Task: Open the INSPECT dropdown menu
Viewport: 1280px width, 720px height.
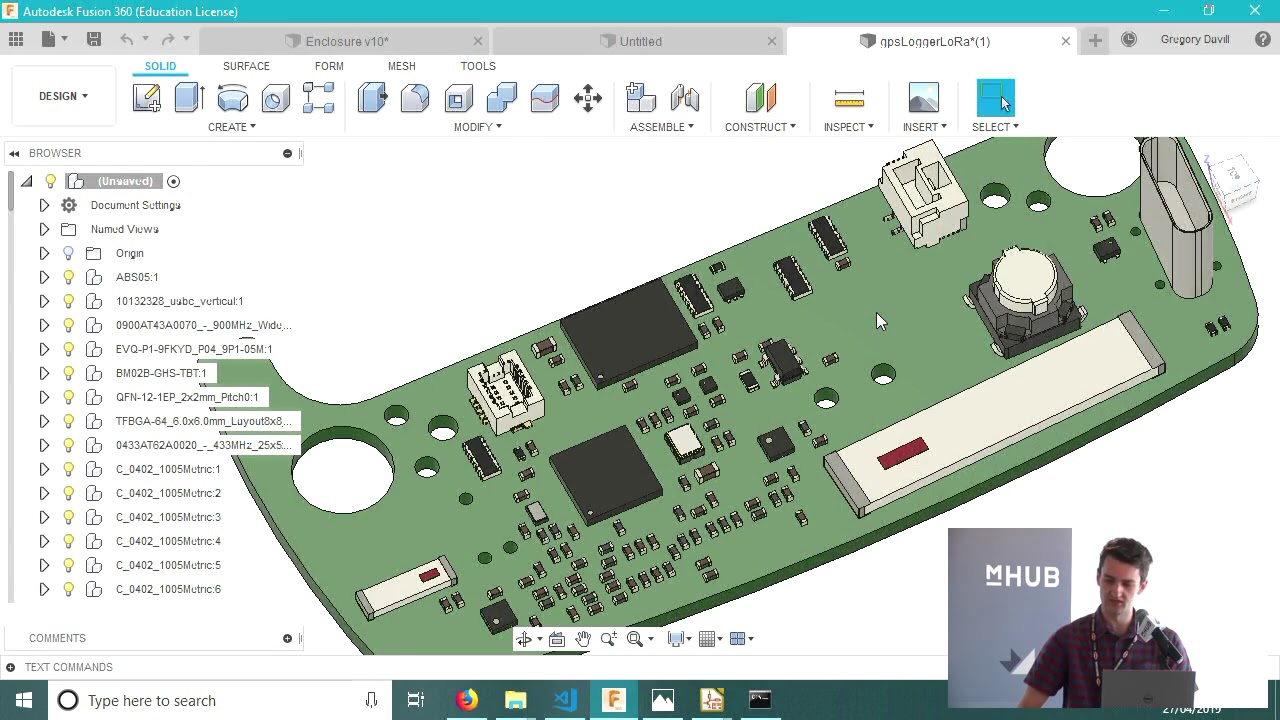Action: point(849,127)
